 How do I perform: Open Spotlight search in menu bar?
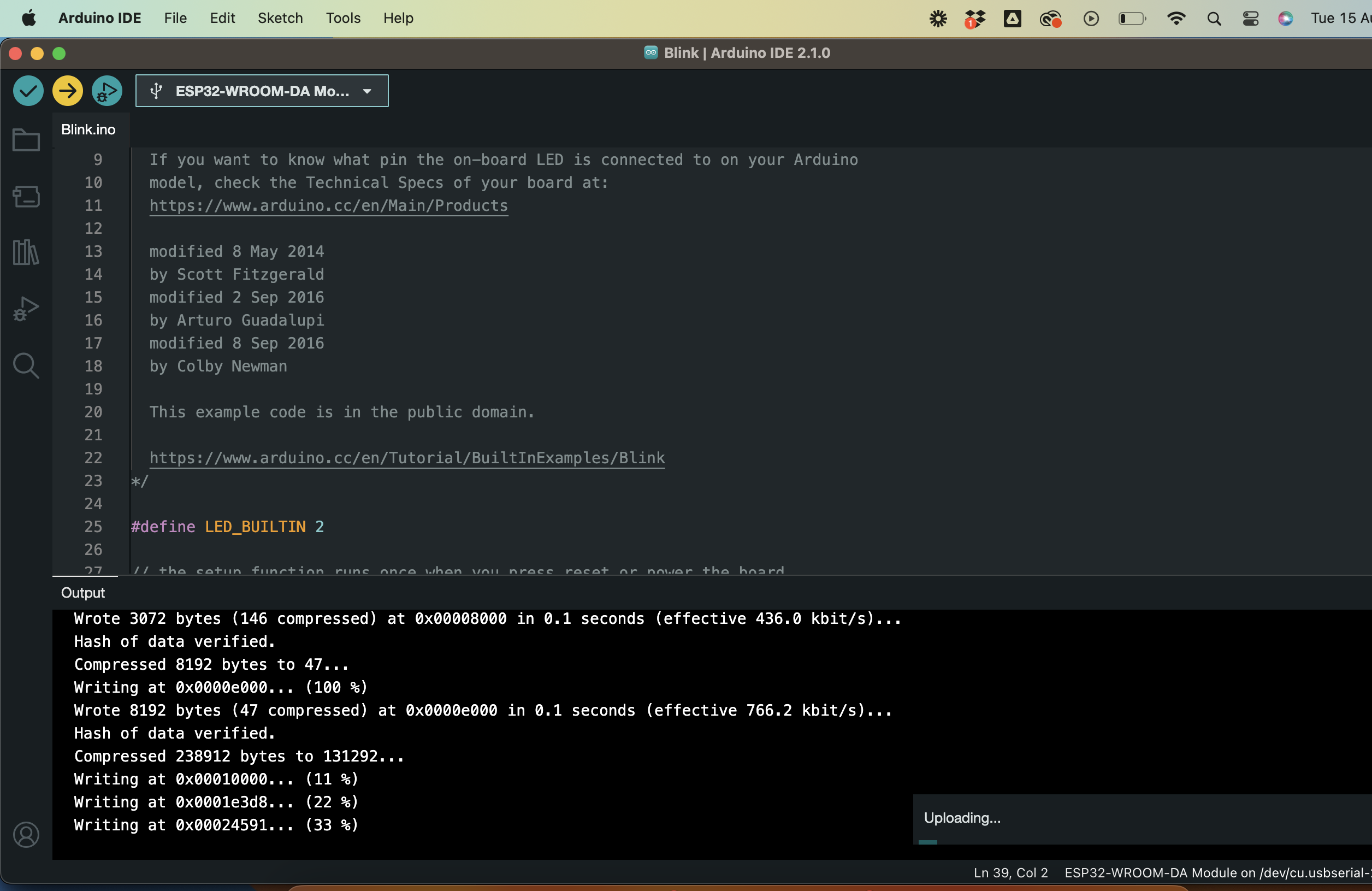(1214, 19)
